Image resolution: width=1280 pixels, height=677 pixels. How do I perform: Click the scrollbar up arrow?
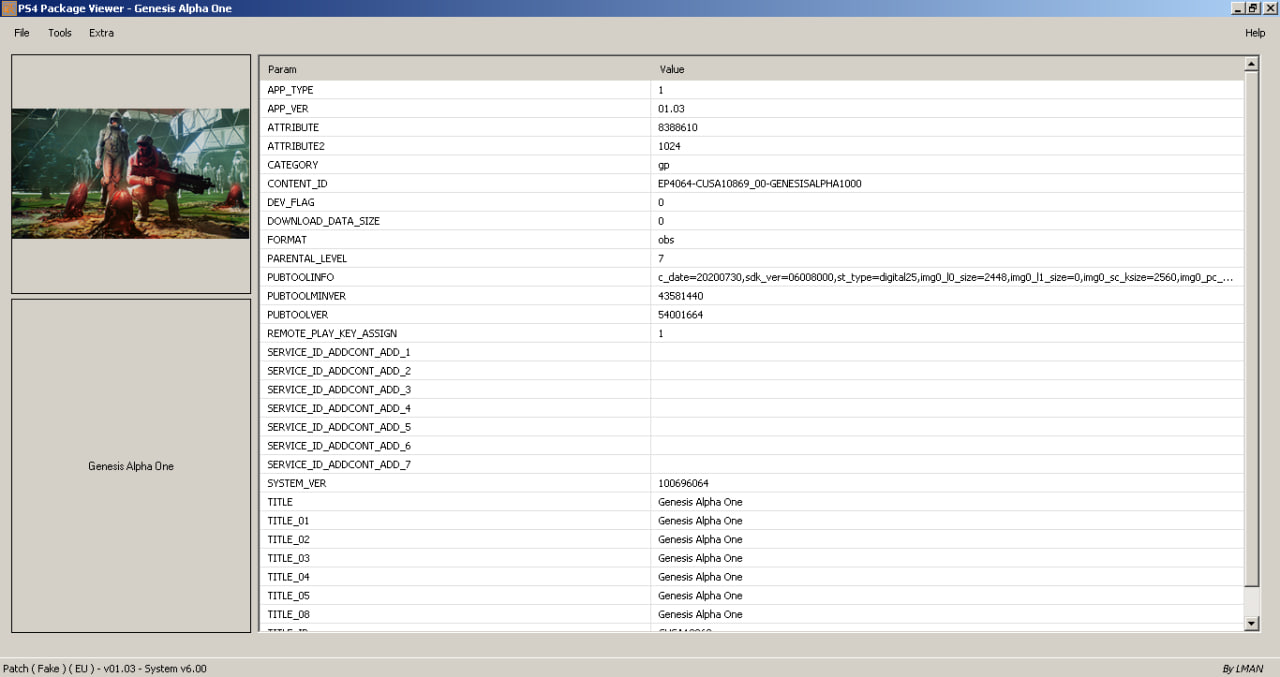click(1251, 64)
